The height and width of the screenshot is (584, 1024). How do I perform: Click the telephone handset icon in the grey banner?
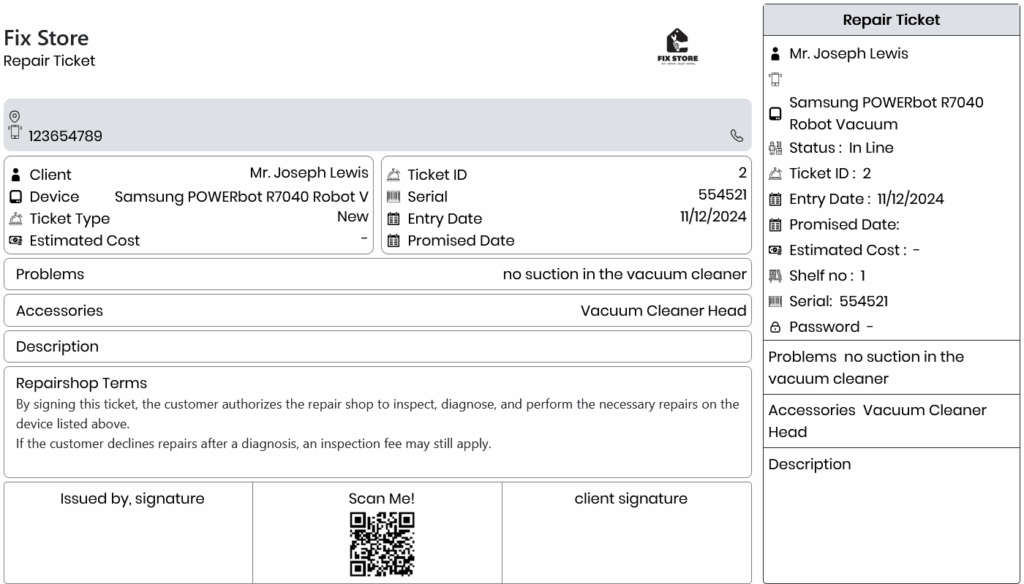point(737,135)
